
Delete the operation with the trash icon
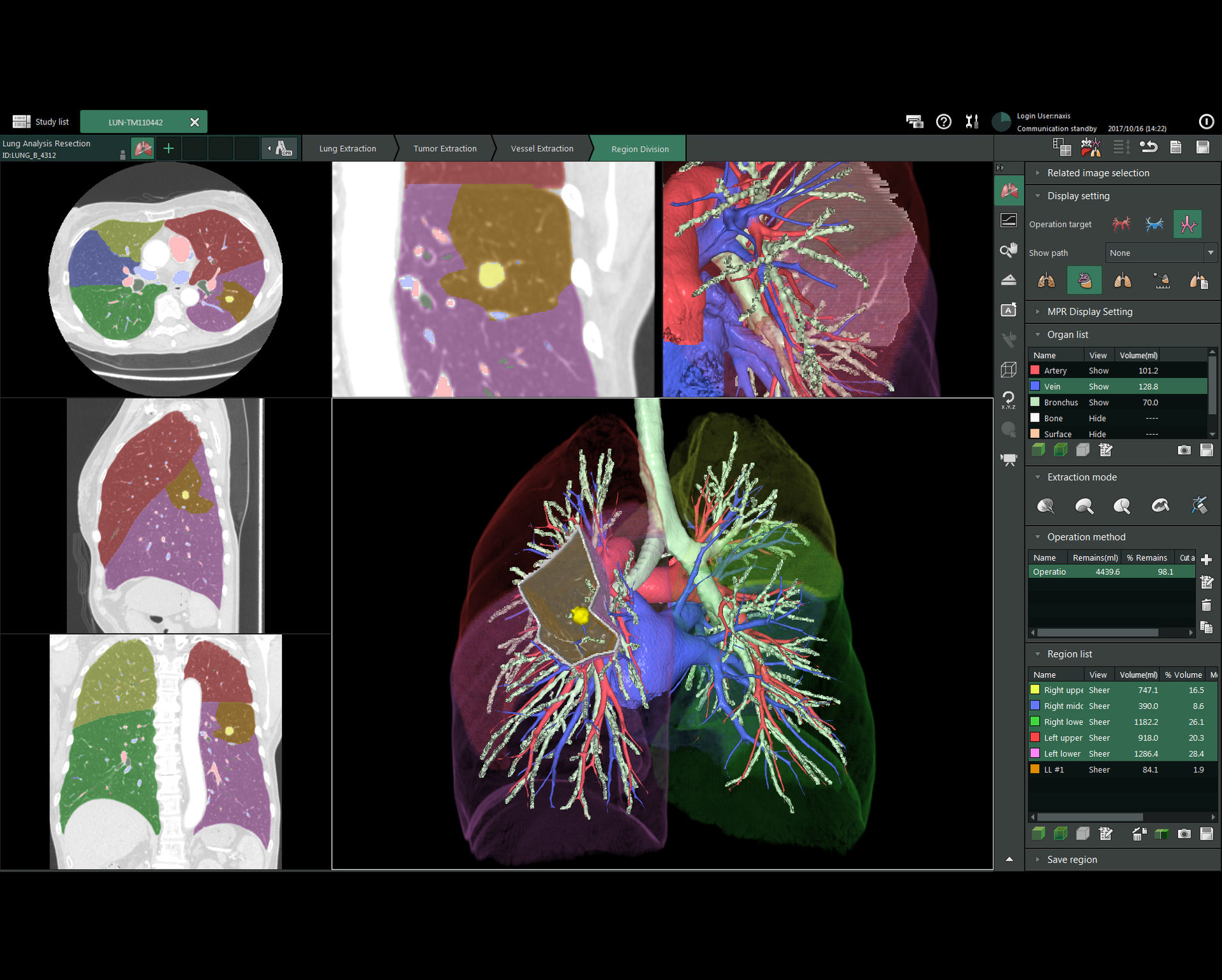1206,605
